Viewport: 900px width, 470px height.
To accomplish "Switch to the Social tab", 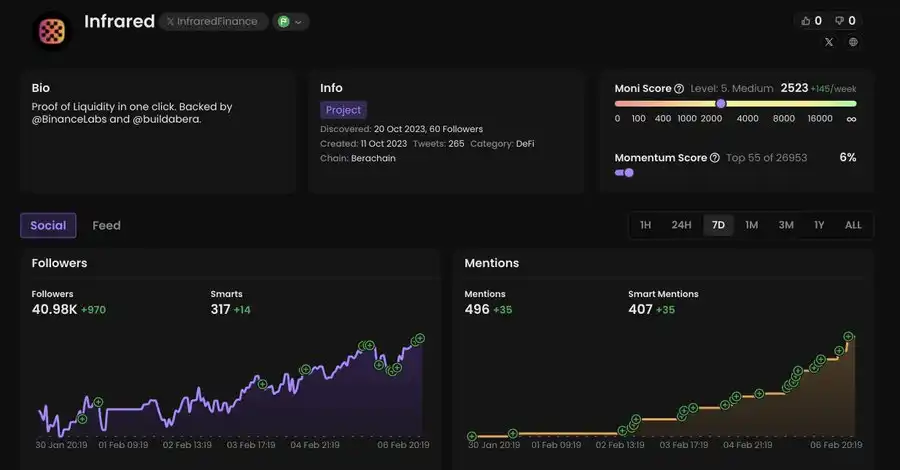I will pyautogui.click(x=48, y=226).
